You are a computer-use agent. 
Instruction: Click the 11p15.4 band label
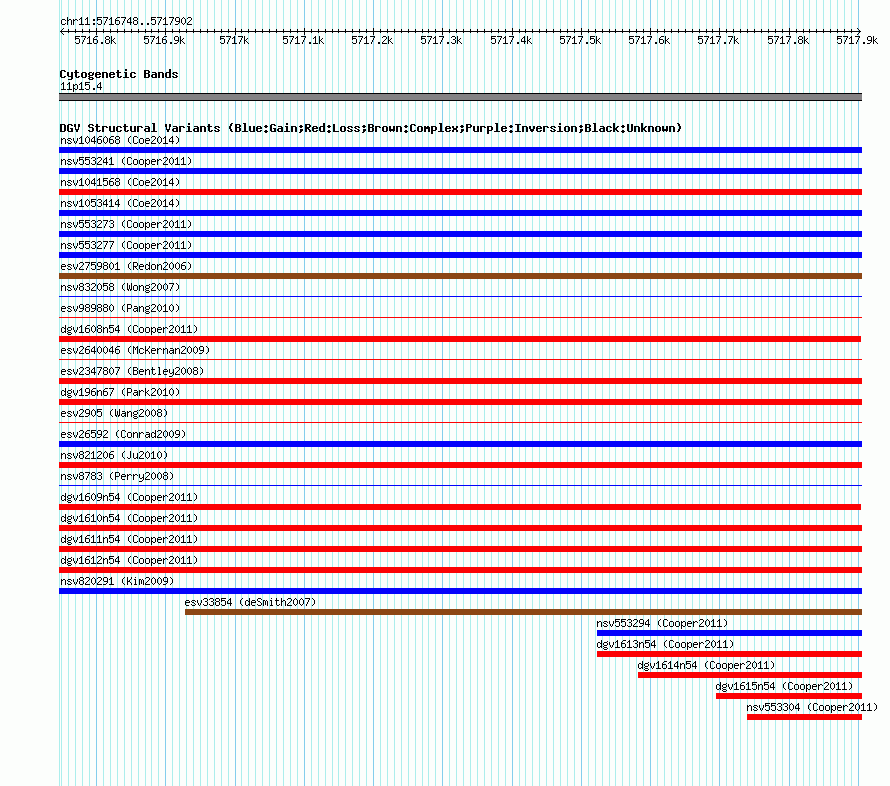(81, 87)
